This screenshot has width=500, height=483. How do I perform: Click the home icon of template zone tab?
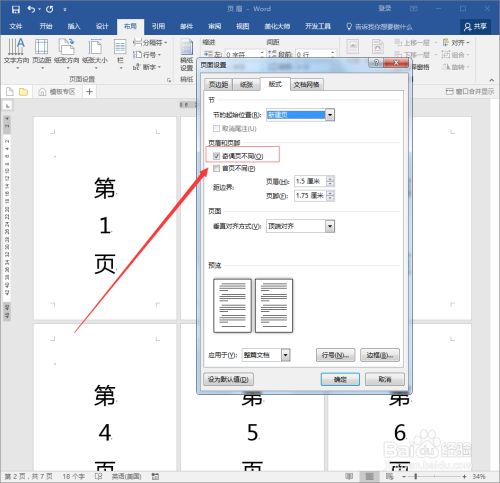click(x=42, y=92)
